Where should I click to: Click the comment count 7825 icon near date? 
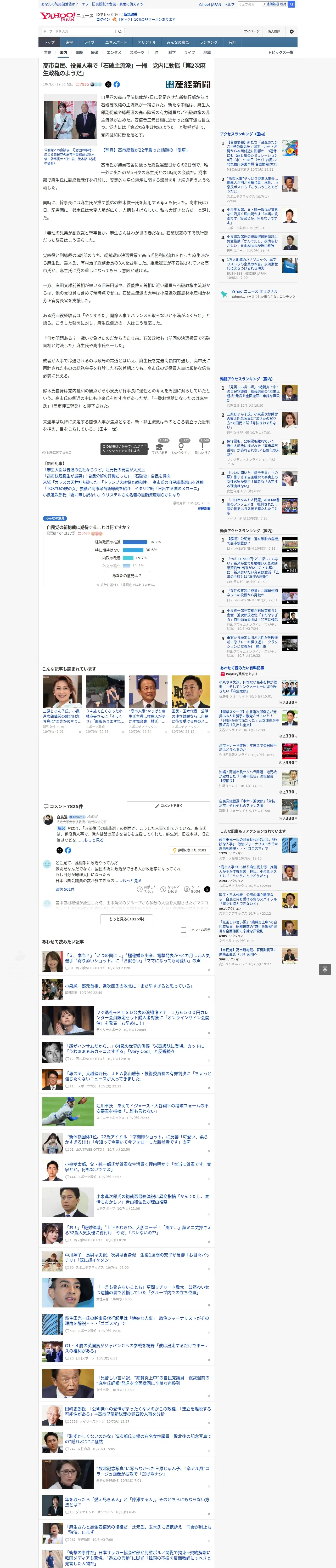point(82,85)
